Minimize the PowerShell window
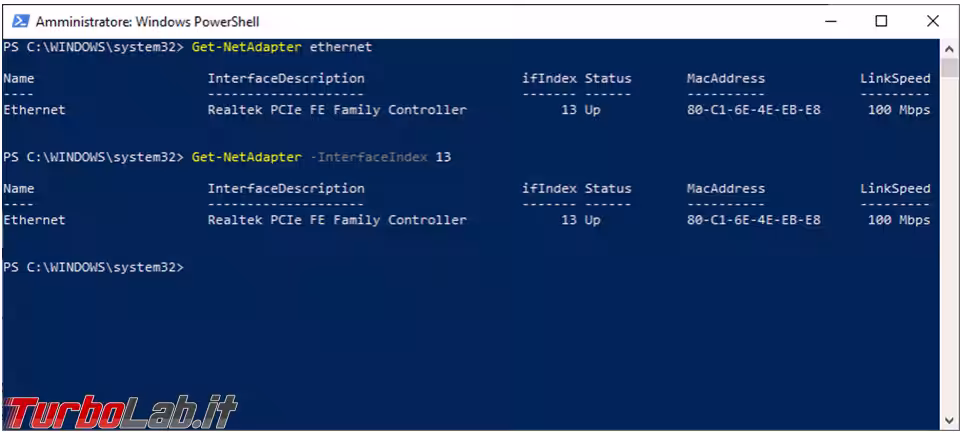This screenshot has width=960, height=432. pos(830,21)
